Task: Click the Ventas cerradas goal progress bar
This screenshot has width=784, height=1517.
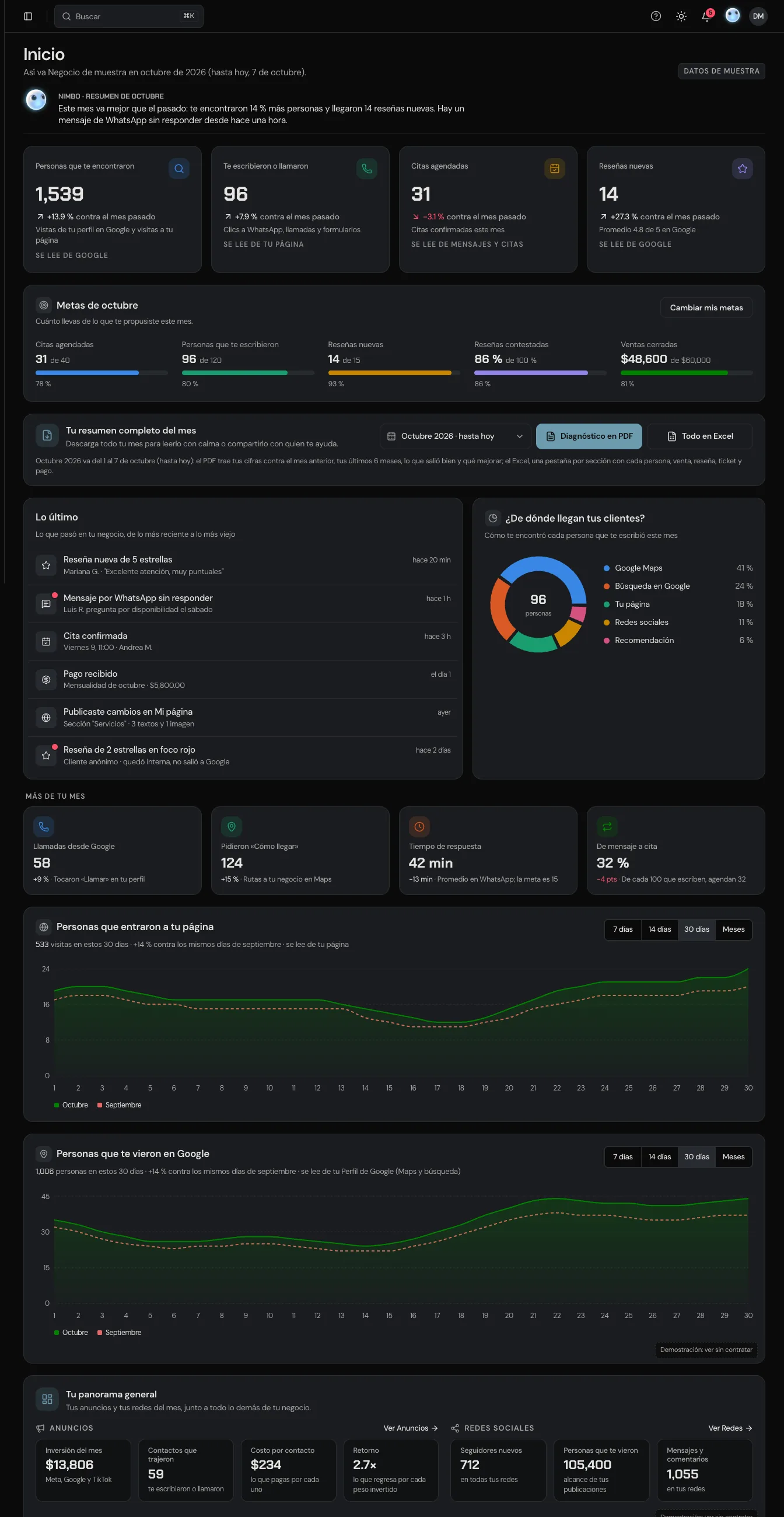Action: point(687,373)
